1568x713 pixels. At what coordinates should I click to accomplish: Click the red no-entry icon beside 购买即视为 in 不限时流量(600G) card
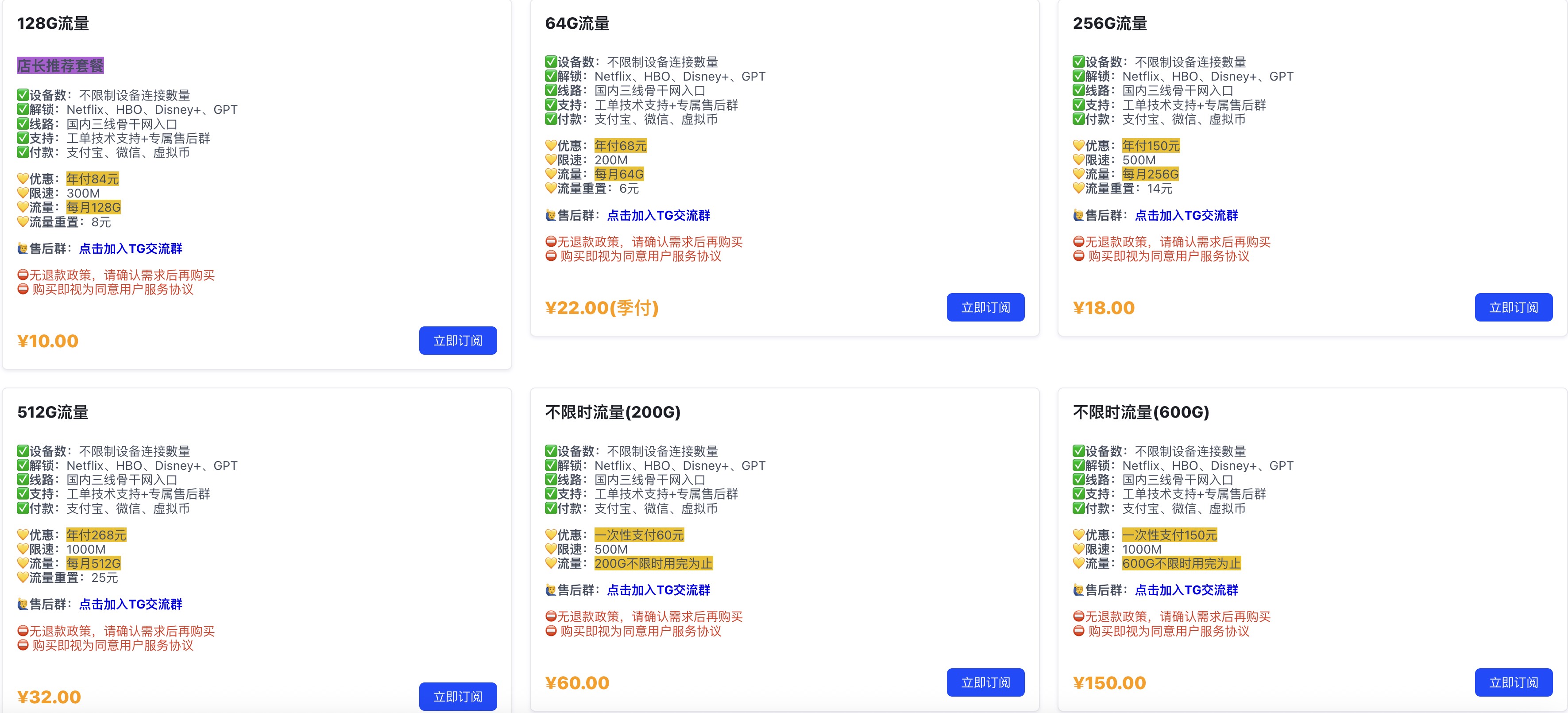1078,632
